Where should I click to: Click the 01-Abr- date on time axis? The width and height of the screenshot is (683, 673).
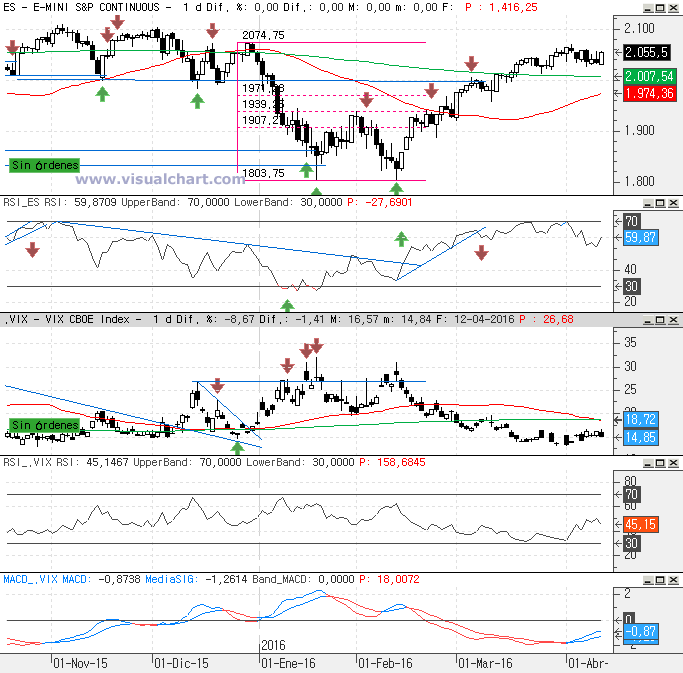[588, 663]
